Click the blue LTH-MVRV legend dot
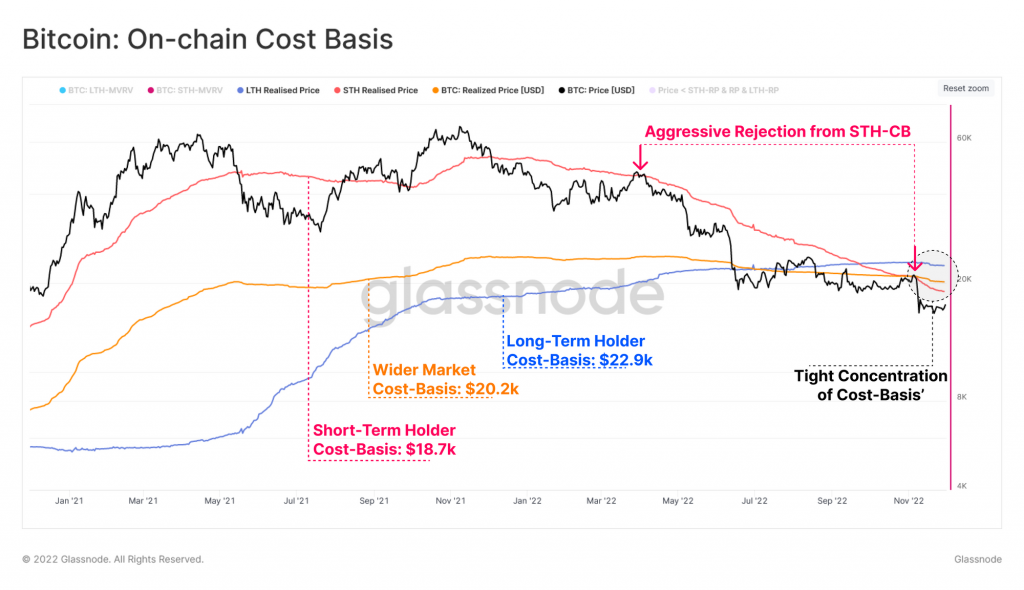The image size is (1024, 590). 62,90
